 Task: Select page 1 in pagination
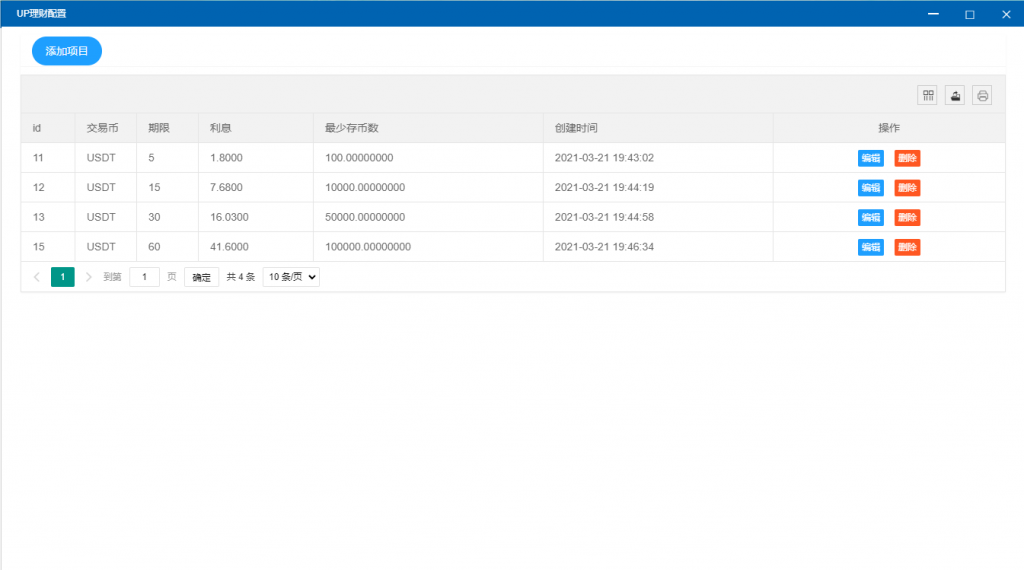coord(63,277)
